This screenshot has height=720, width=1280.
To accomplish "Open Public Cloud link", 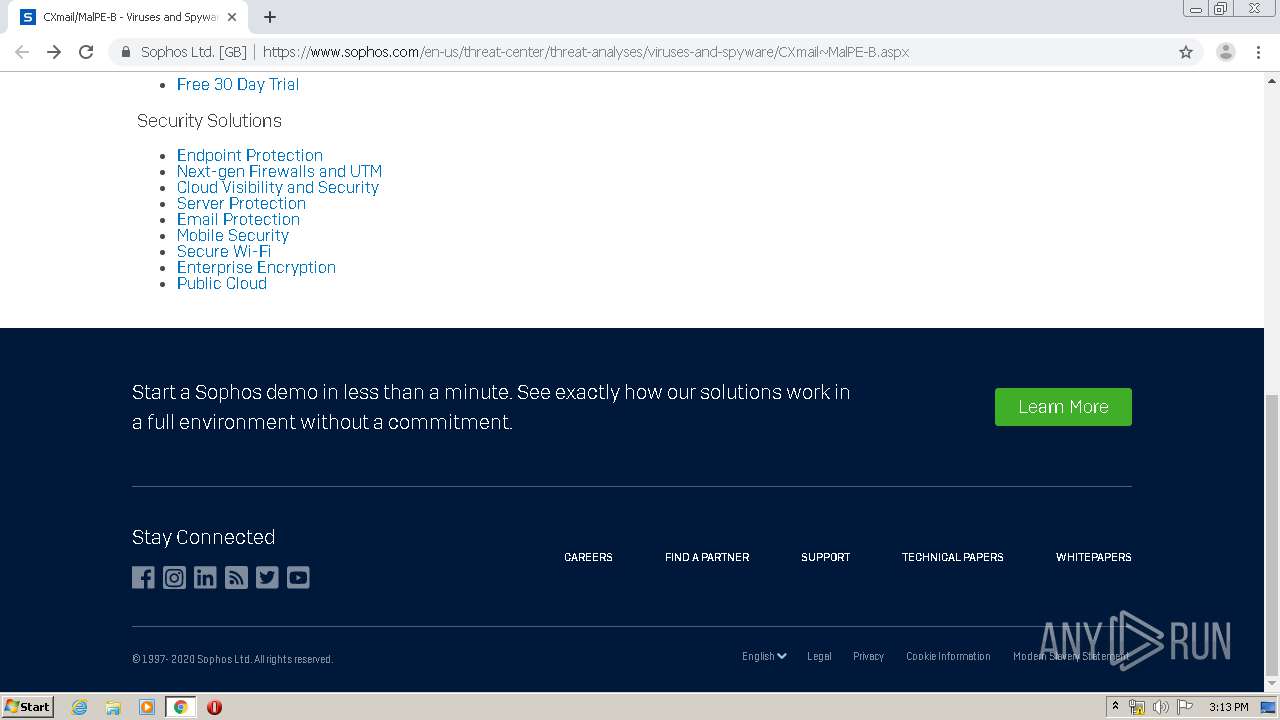I will pyautogui.click(x=222, y=283).
